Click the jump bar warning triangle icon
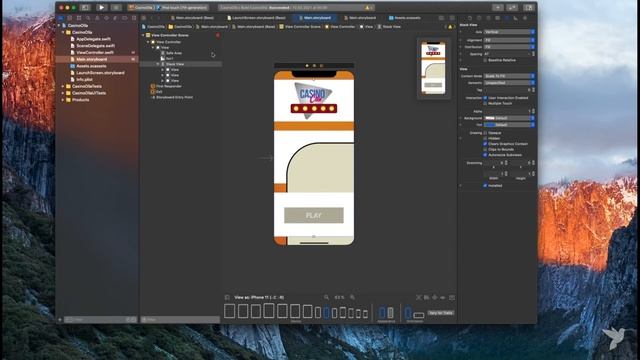 pos(451,27)
